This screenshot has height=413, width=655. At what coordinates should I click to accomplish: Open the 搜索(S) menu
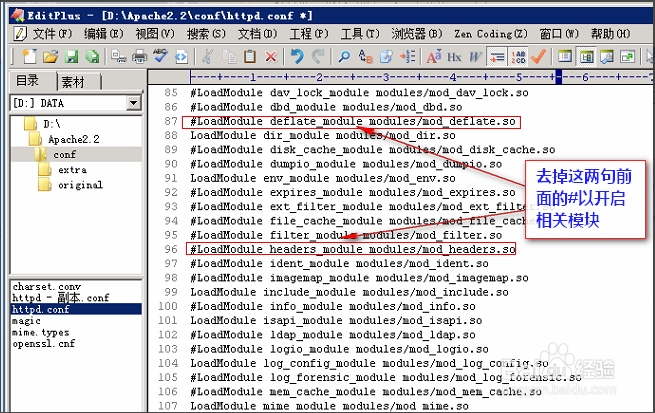coord(206,33)
